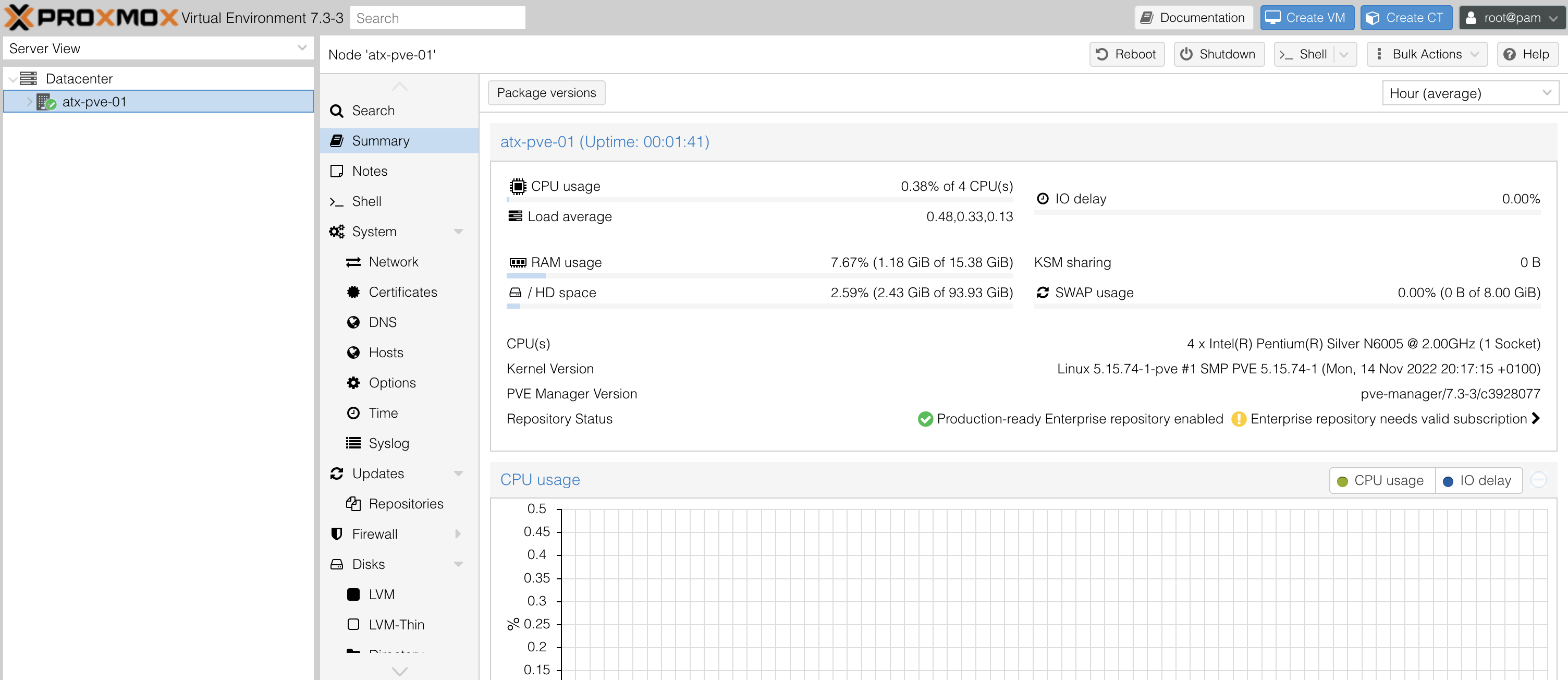Screen dimensions: 1568x680
Task: Open the Syslog menu item
Action: pyautogui.click(x=388, y=443)
